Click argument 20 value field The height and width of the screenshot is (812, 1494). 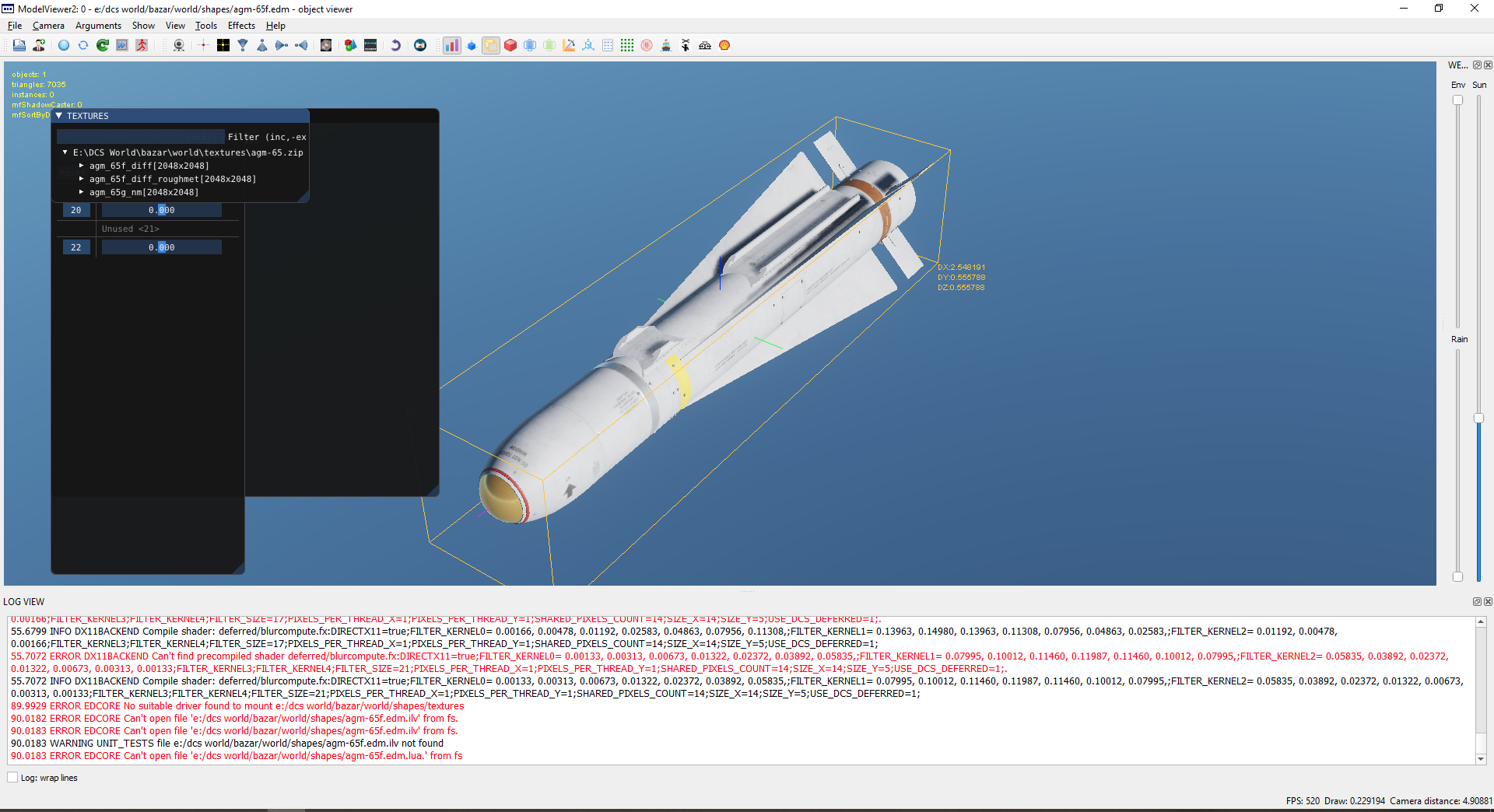[x=162, y=210]
